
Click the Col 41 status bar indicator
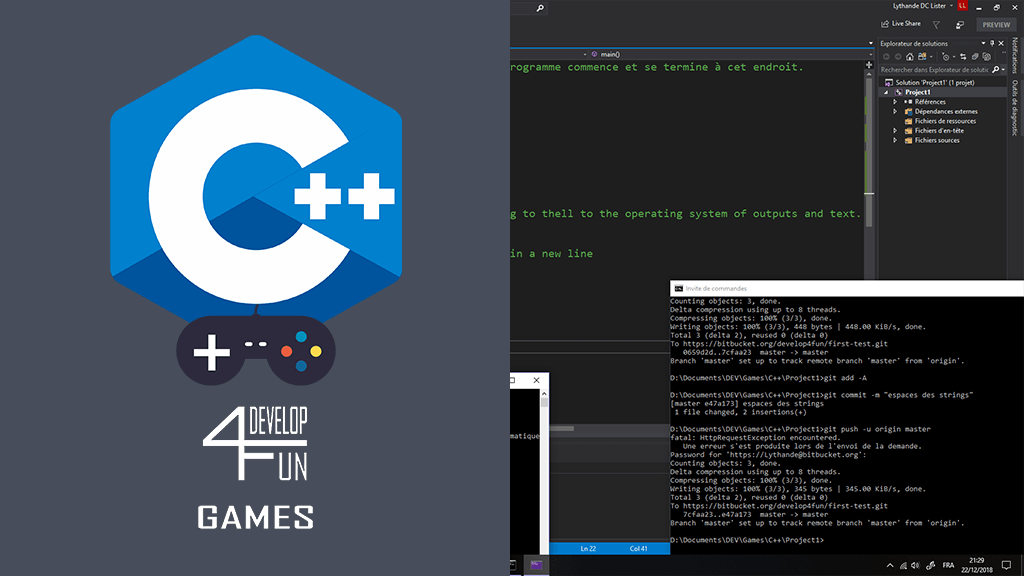tap(638, 549)
